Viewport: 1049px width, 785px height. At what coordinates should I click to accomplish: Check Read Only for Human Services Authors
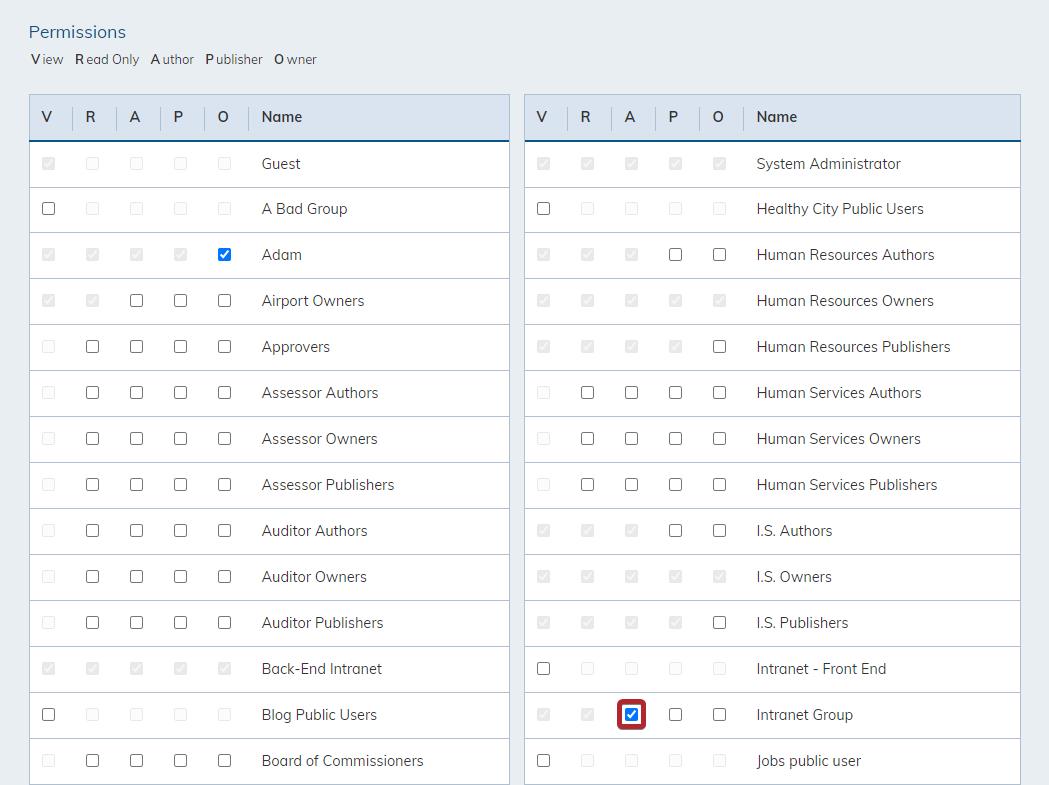587,393
